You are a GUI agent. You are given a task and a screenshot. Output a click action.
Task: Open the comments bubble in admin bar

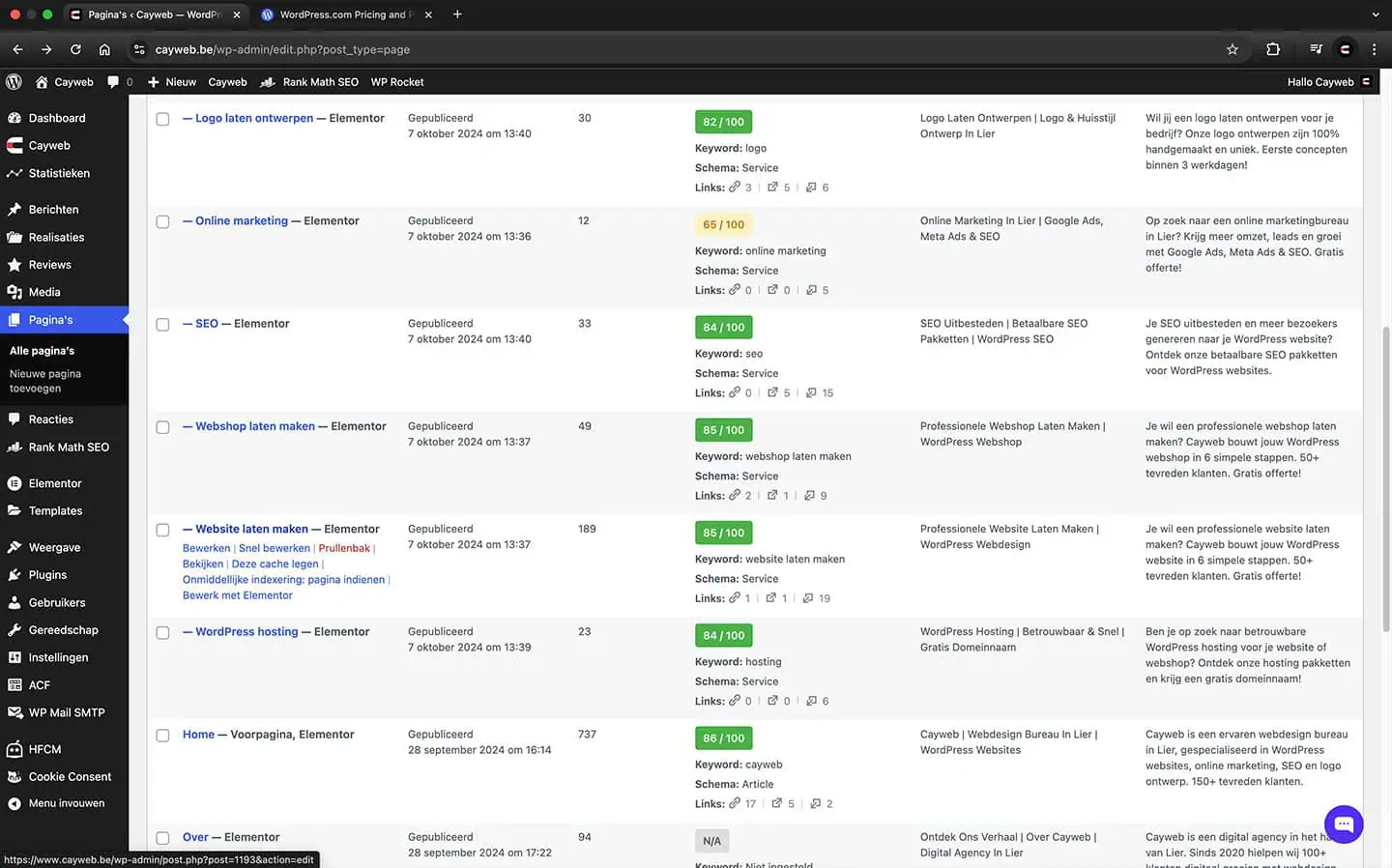click(x=113, y=82)
